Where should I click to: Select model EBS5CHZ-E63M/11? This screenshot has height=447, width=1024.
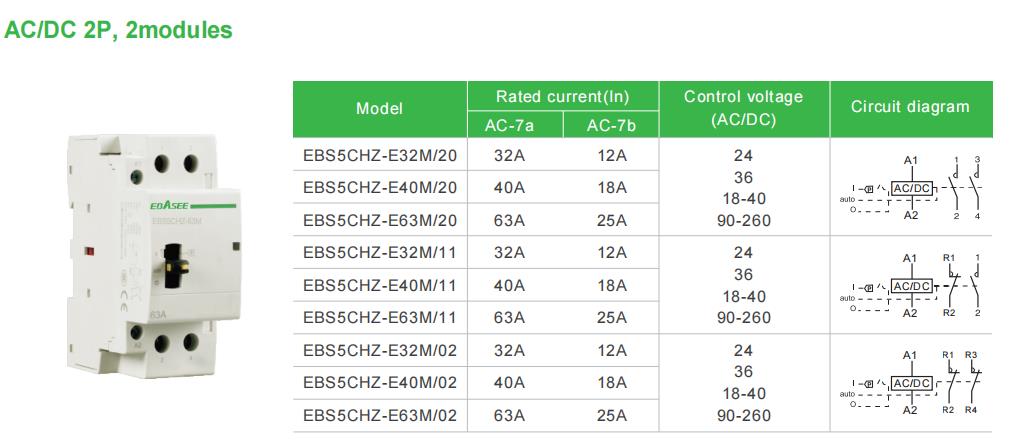pos(380,318)
